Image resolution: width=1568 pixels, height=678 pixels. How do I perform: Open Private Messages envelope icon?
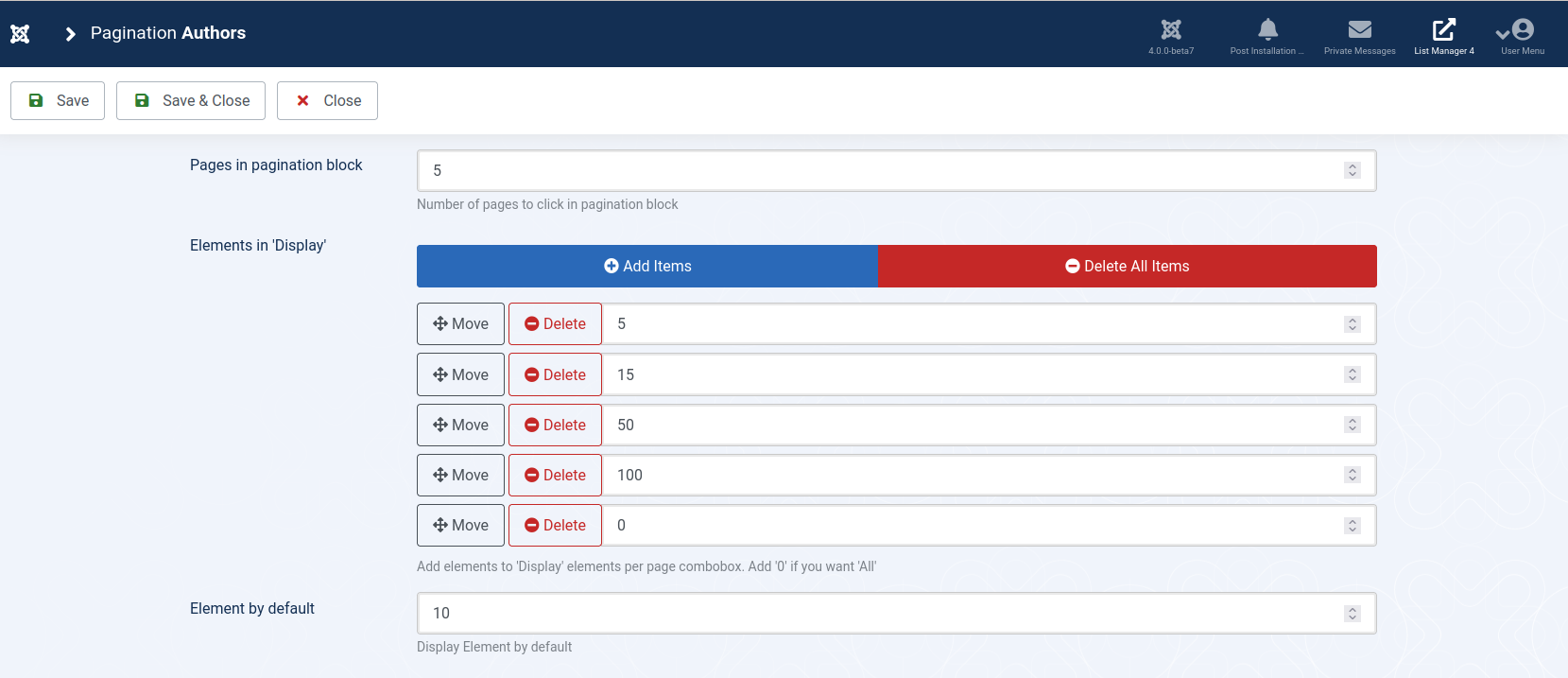point(1359,37)
